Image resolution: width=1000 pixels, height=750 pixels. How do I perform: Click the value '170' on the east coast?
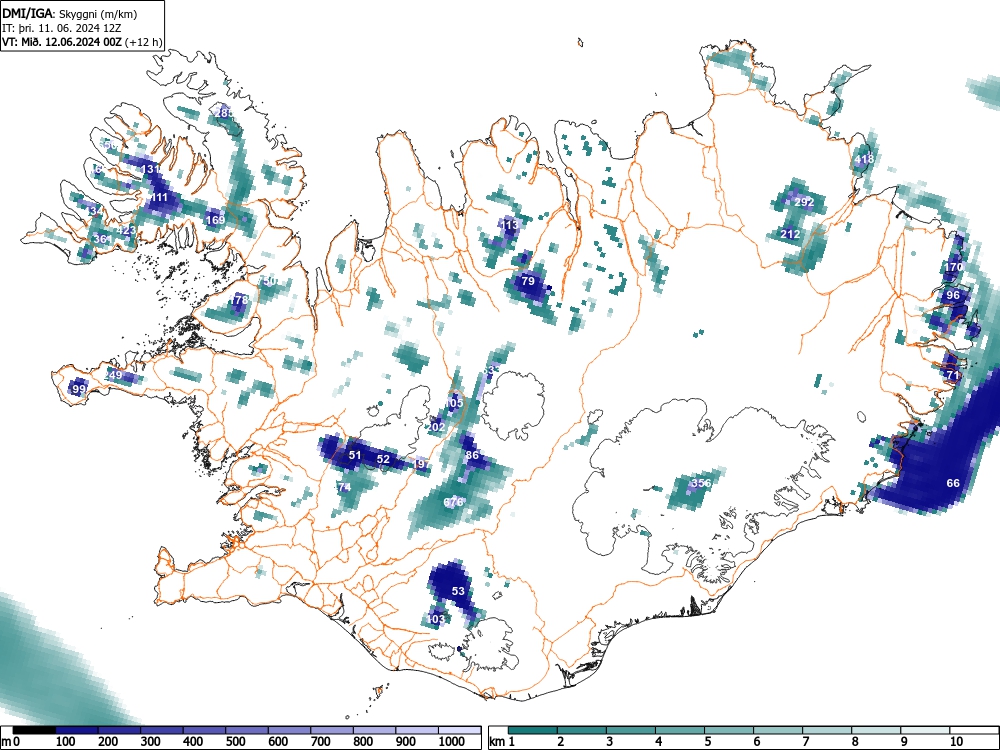(953, 267)
